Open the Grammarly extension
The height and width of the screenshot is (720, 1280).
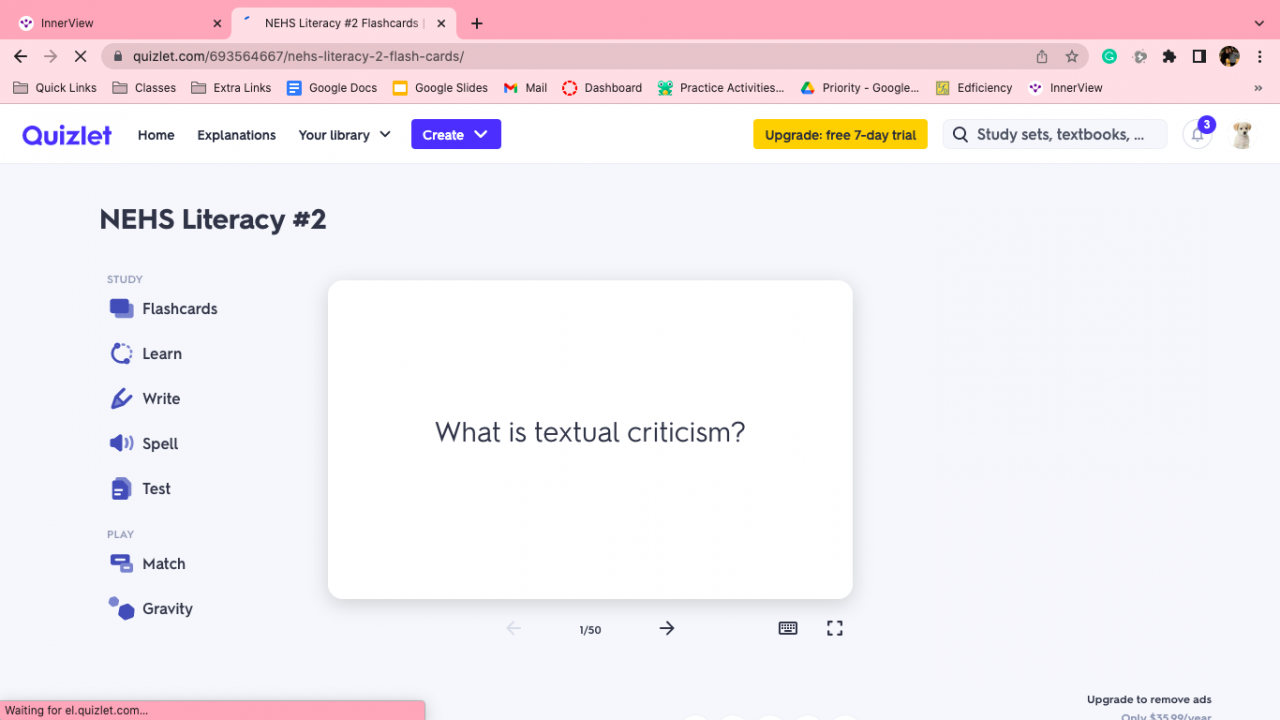pos(1109,56)
